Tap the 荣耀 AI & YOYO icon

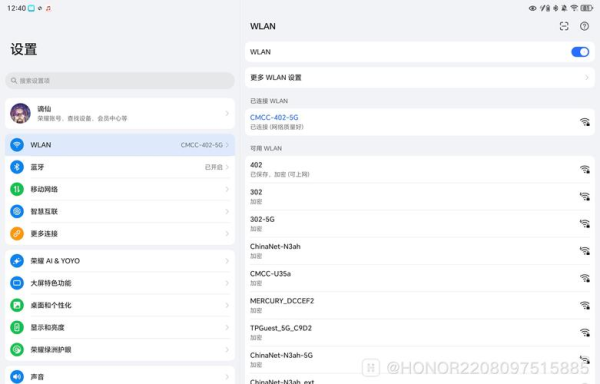[x=17, y=261]
